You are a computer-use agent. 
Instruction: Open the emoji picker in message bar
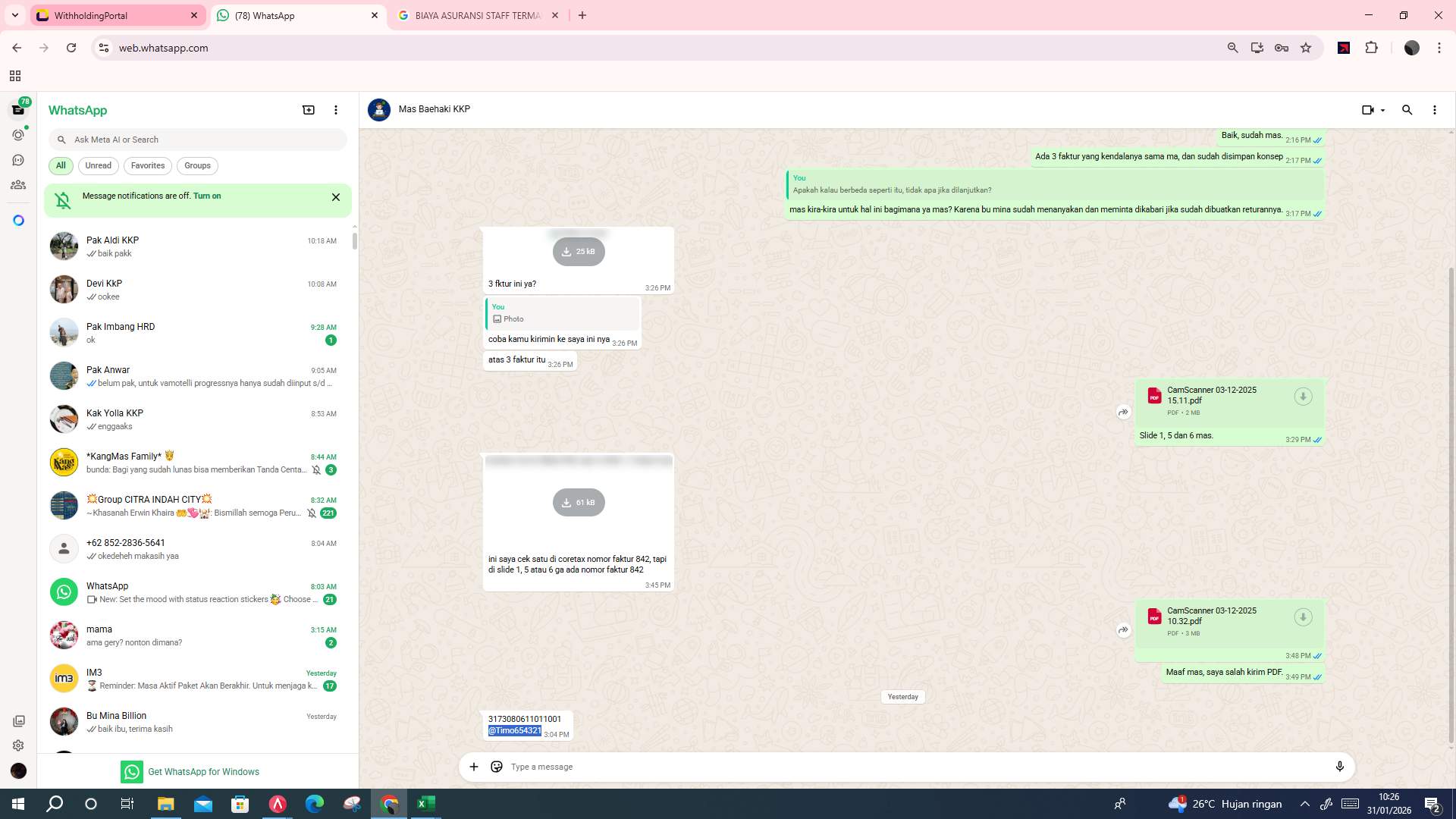click(497, 767)
